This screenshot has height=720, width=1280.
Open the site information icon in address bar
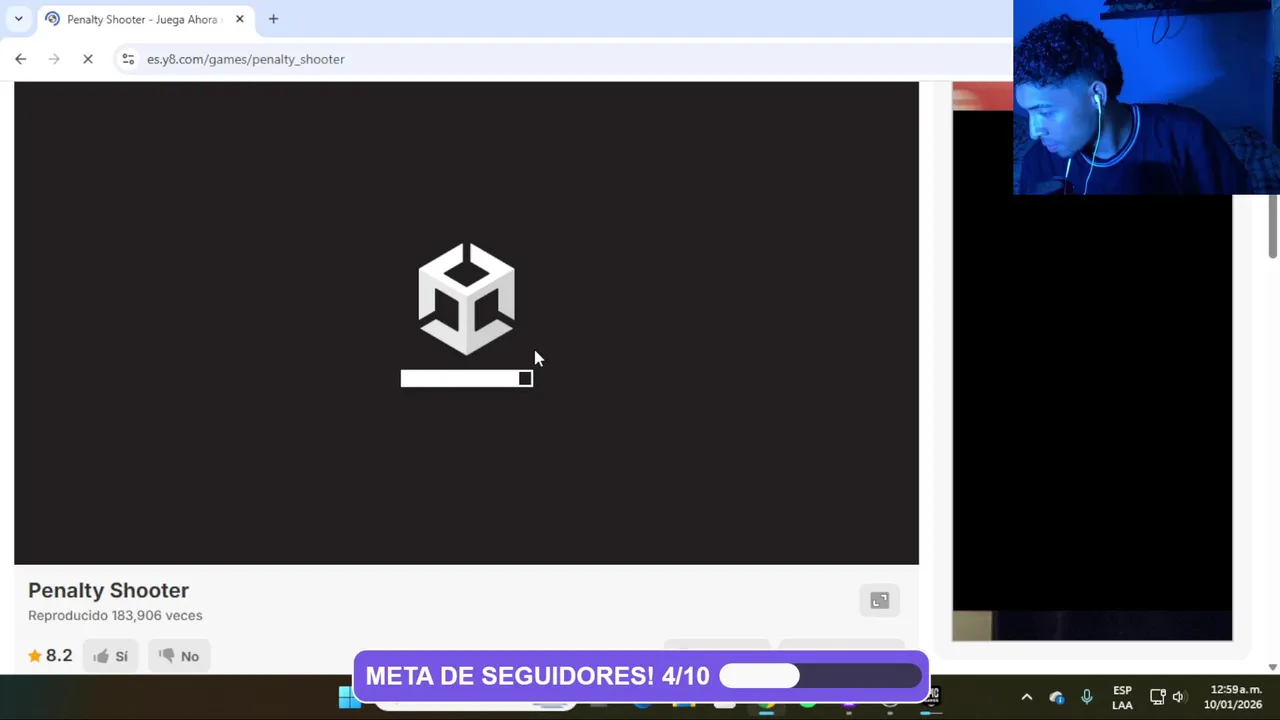click(128, 59)
